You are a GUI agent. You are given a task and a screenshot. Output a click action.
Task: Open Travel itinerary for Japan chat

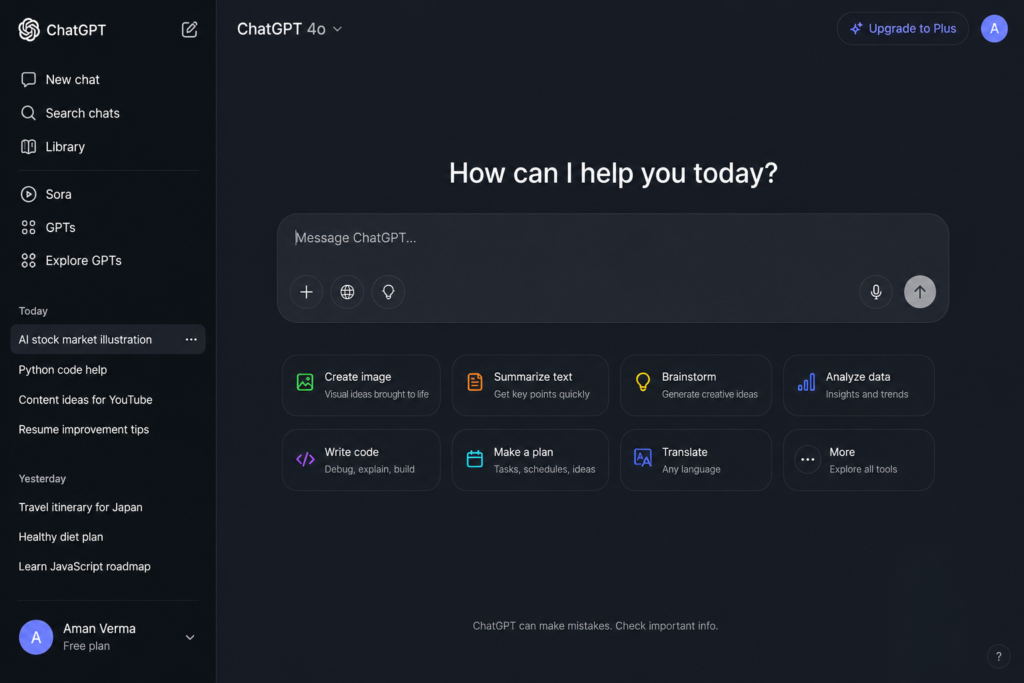point(80,507)
